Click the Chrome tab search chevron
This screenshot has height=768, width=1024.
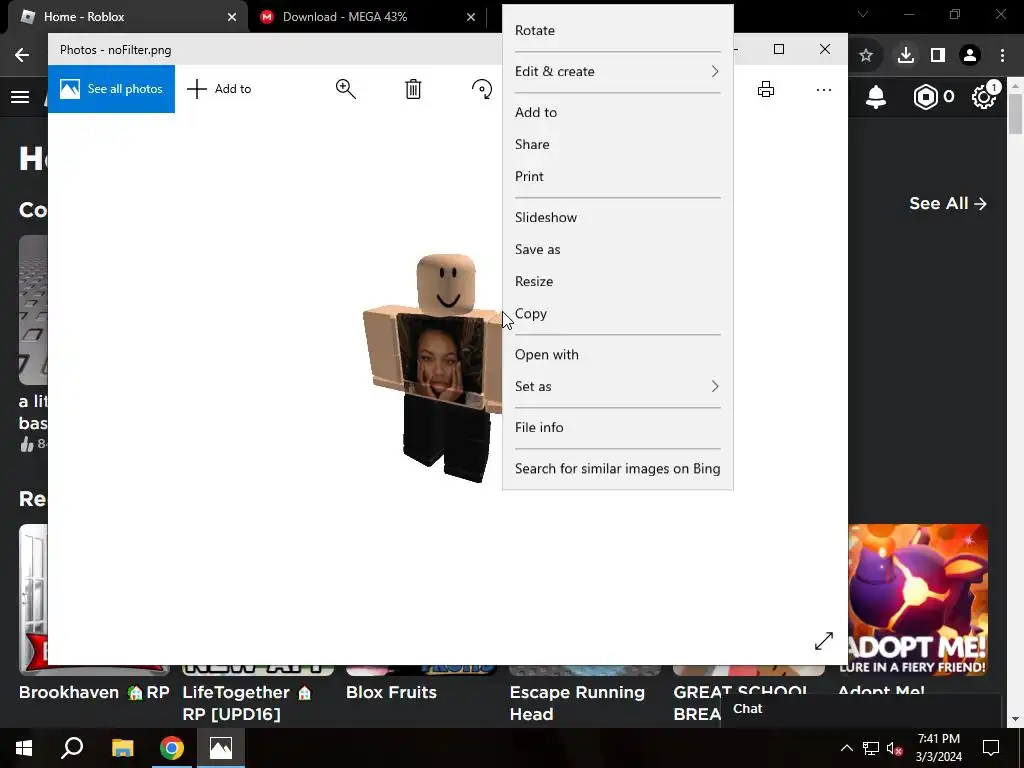(x=863, y=14)
